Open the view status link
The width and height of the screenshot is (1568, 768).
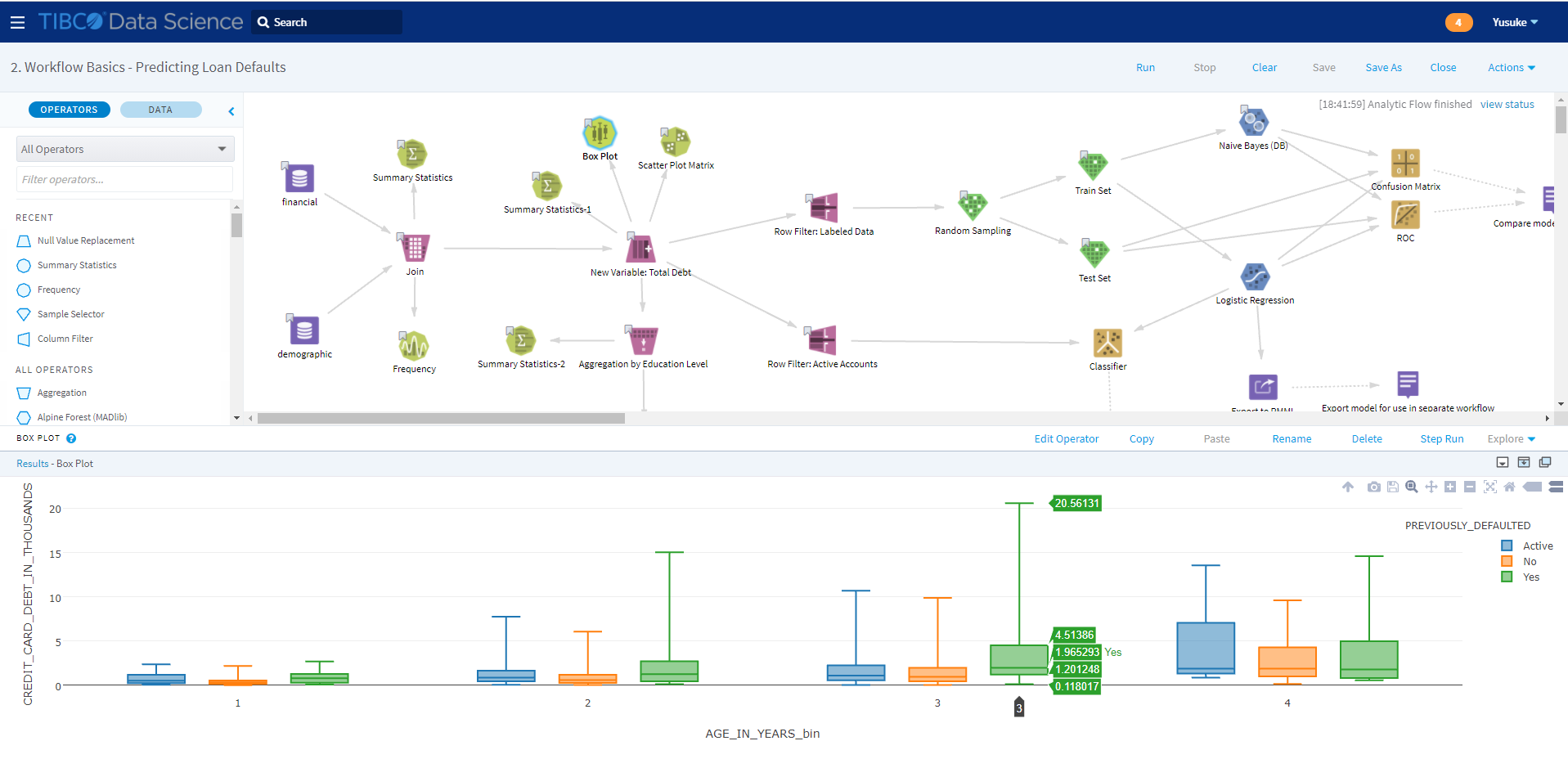coord(1507,105)
